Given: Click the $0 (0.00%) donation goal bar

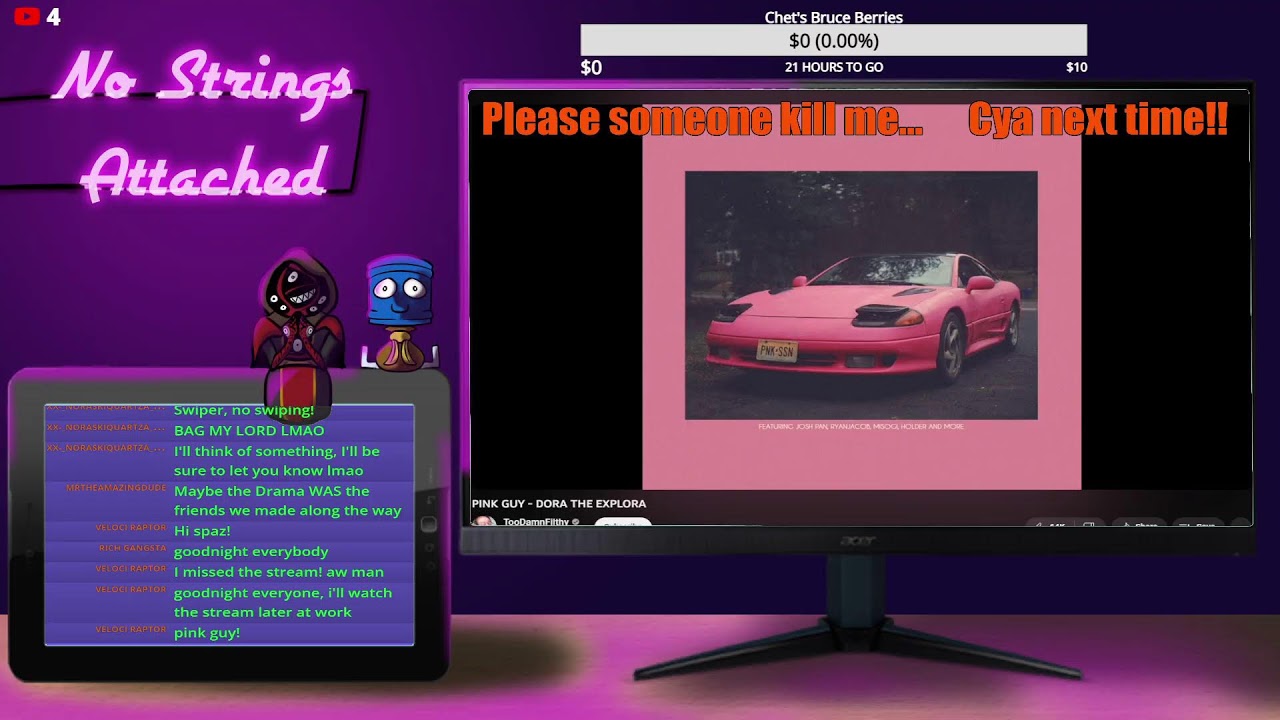Looking at the screenshot, I should tap(833, 41).
